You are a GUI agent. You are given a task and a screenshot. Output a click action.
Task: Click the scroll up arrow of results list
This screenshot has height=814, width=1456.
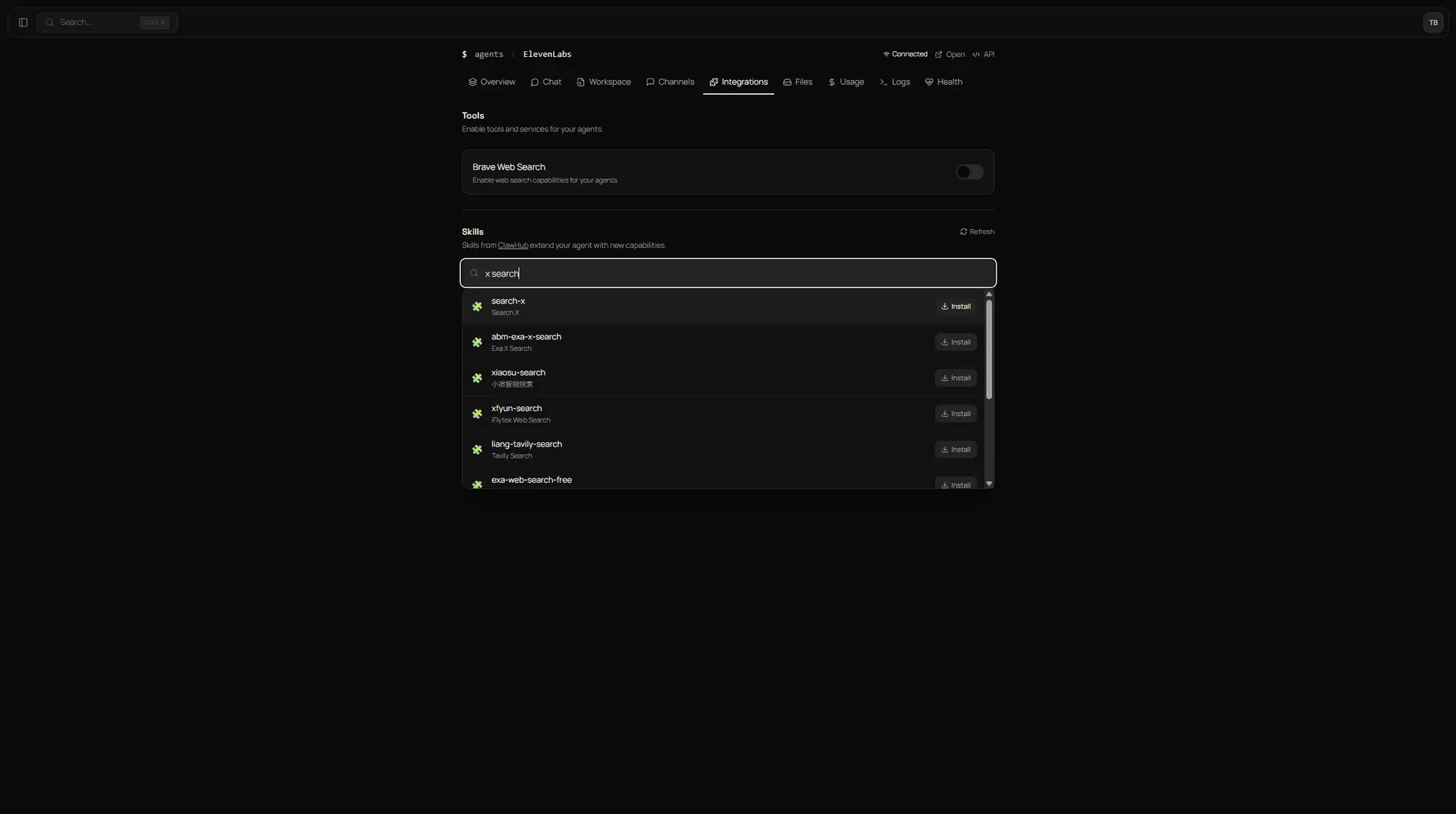[x=989, y=294]
